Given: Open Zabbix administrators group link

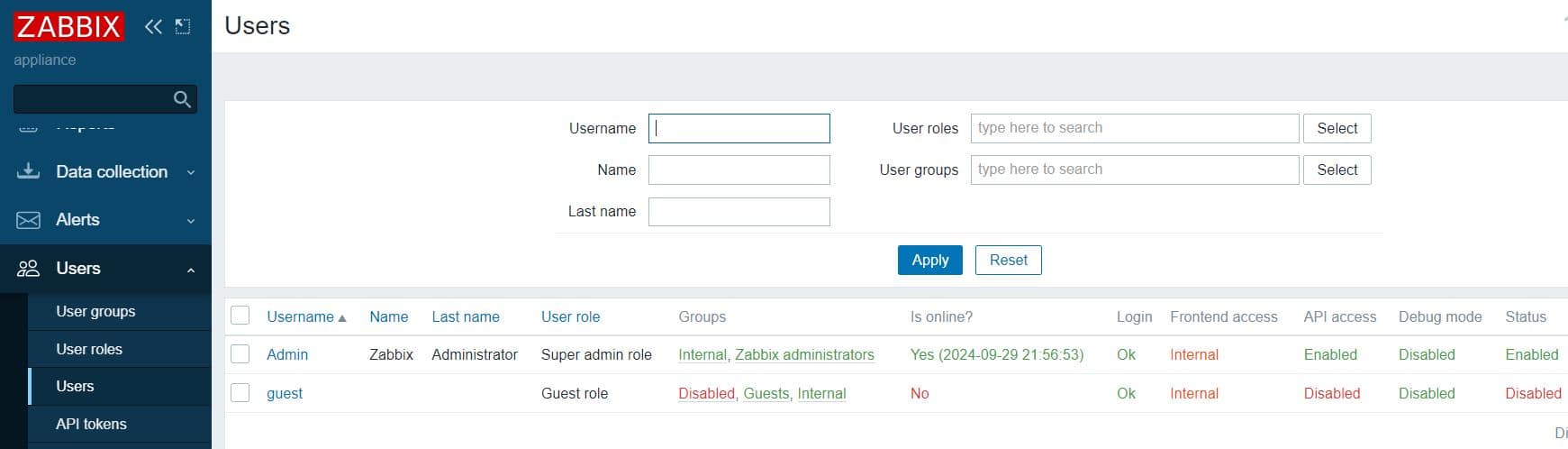Looking at the screenshot, I should click(x=804, y=354).
